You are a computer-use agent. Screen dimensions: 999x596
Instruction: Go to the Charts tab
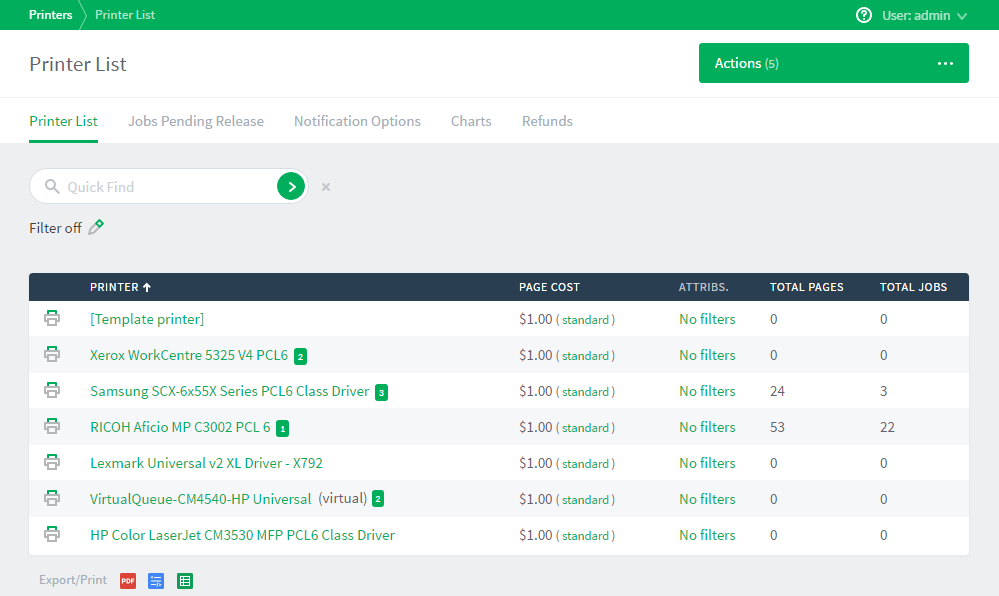[471, 121]
